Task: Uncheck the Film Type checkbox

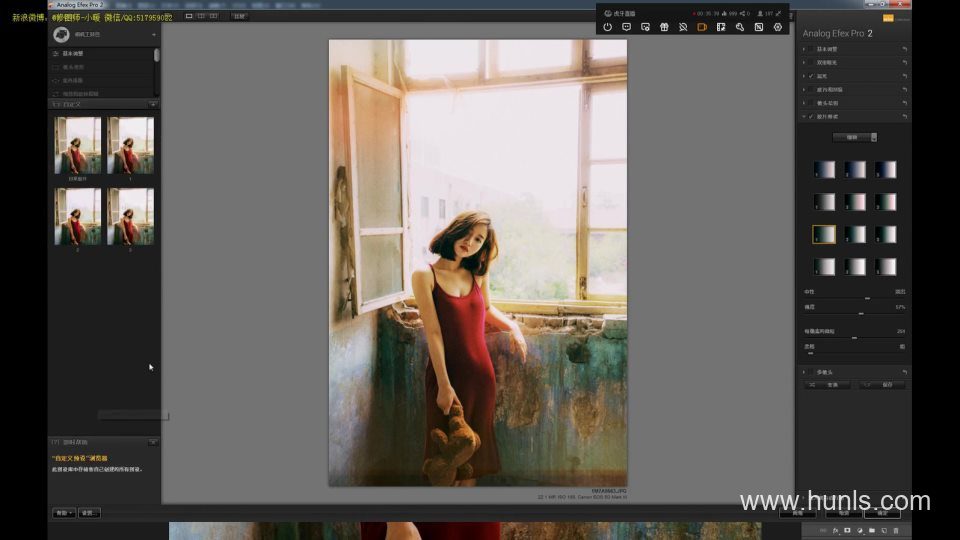Action: [811, 116]
